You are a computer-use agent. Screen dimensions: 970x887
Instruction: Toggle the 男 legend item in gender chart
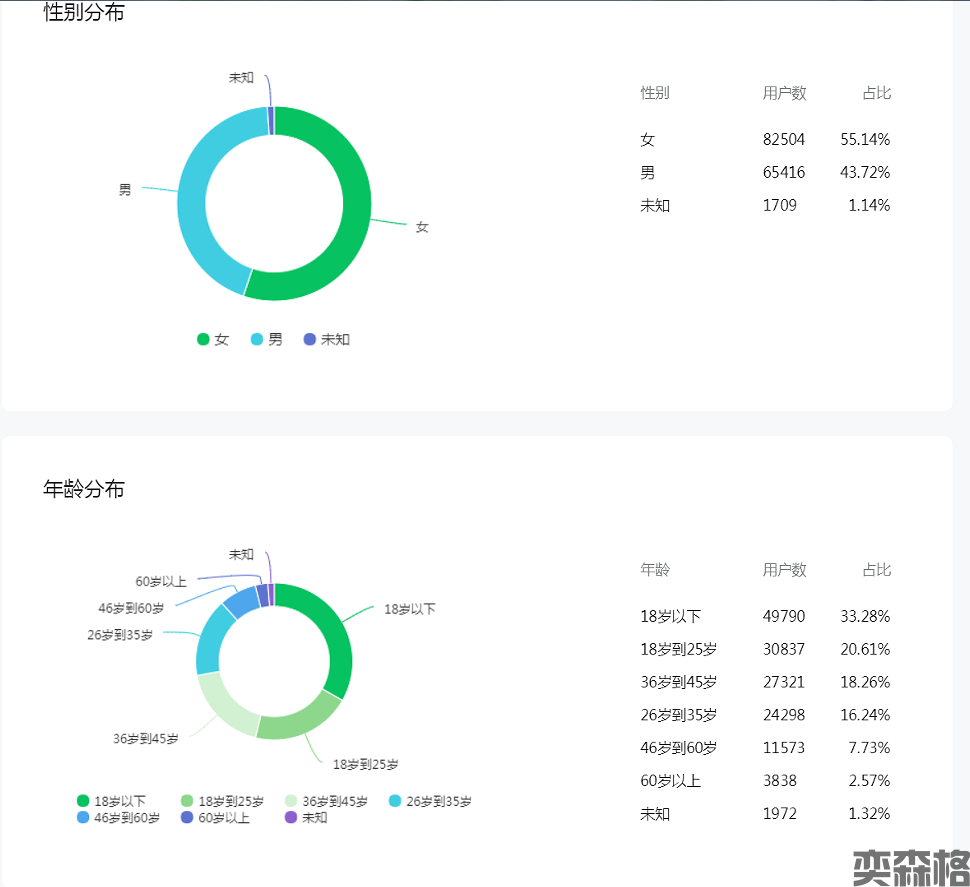266,340
